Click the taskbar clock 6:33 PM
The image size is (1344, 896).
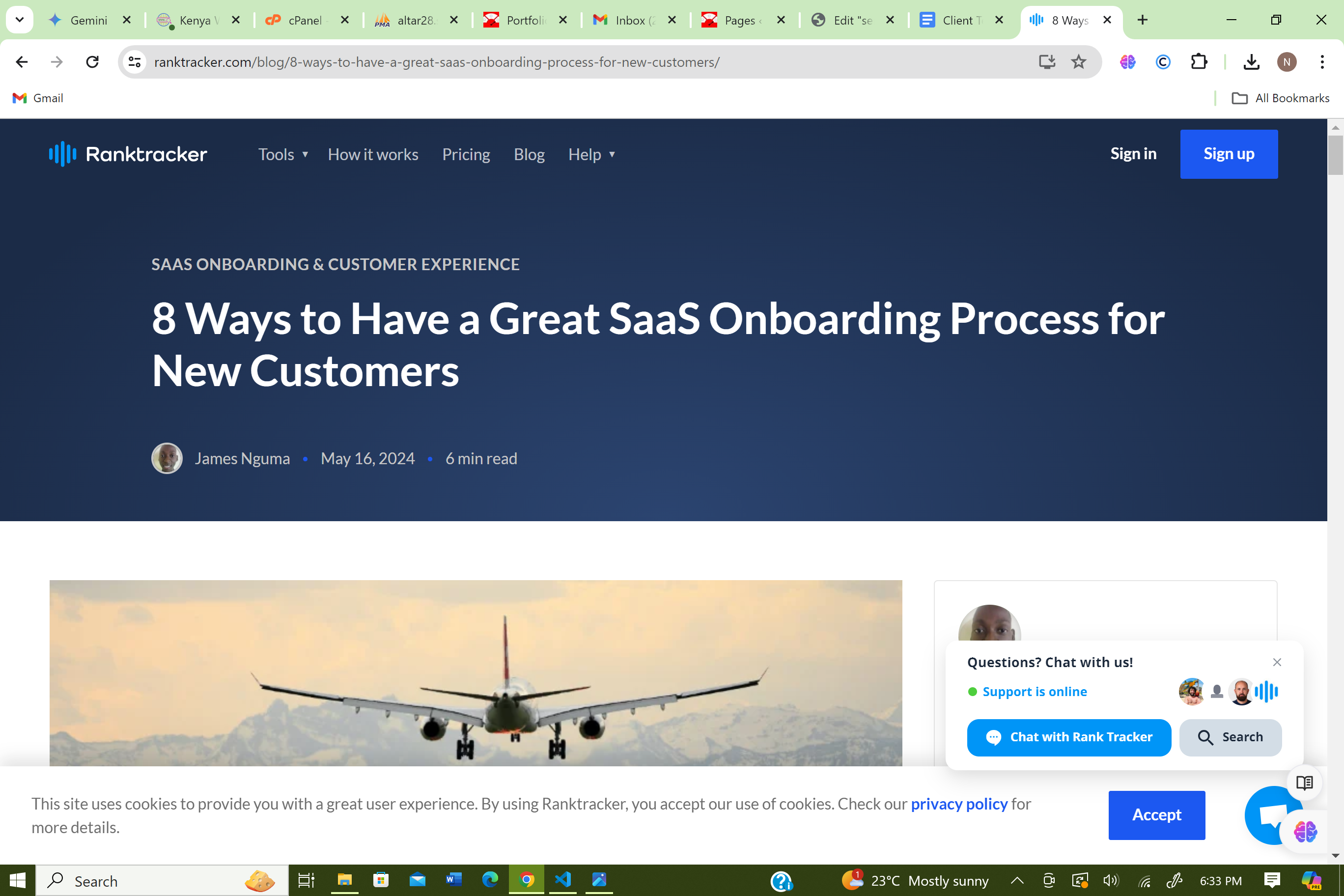coord(1221,881)
